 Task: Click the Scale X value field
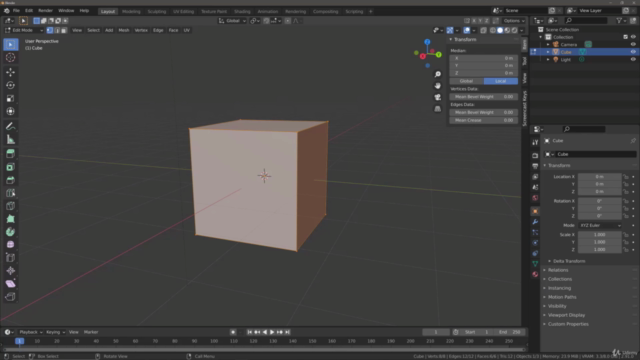(600, 235)
